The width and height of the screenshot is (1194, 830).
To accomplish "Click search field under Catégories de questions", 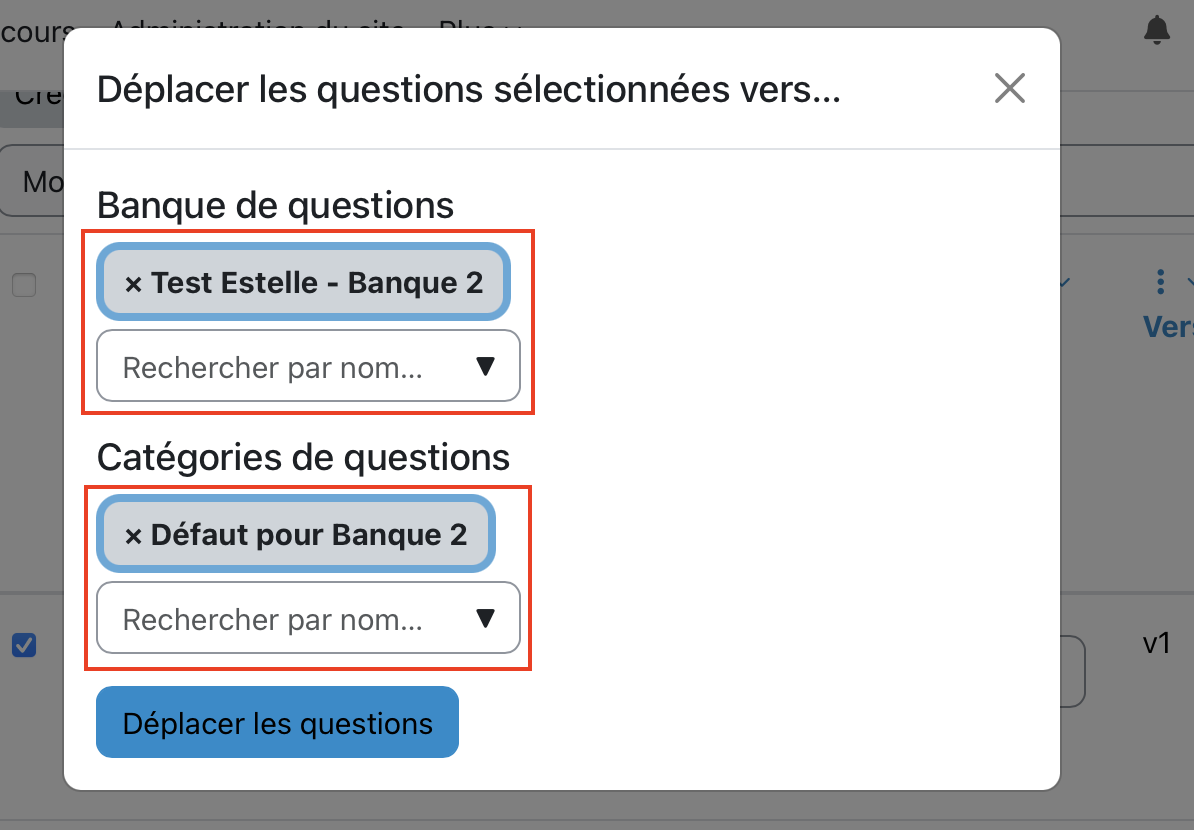I will click(290, 620).
